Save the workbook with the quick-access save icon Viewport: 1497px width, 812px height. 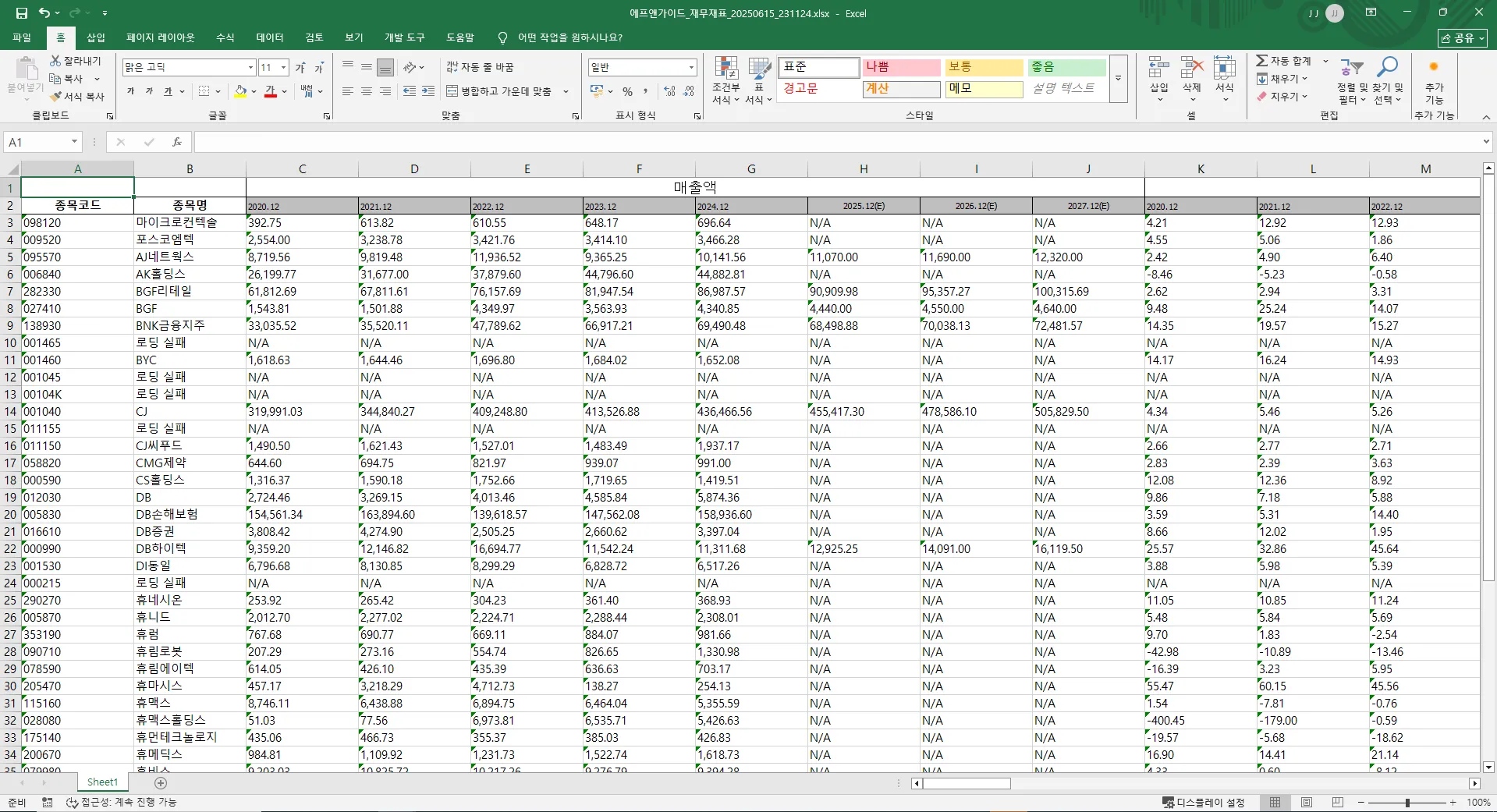tap(22, 13)
